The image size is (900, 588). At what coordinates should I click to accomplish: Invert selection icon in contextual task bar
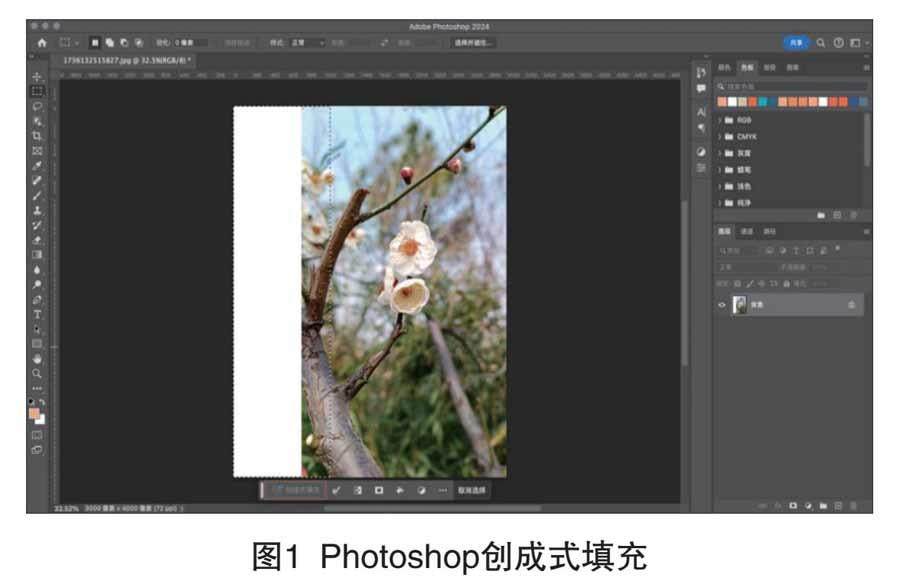pyautogui.click(x=358, y=490)
